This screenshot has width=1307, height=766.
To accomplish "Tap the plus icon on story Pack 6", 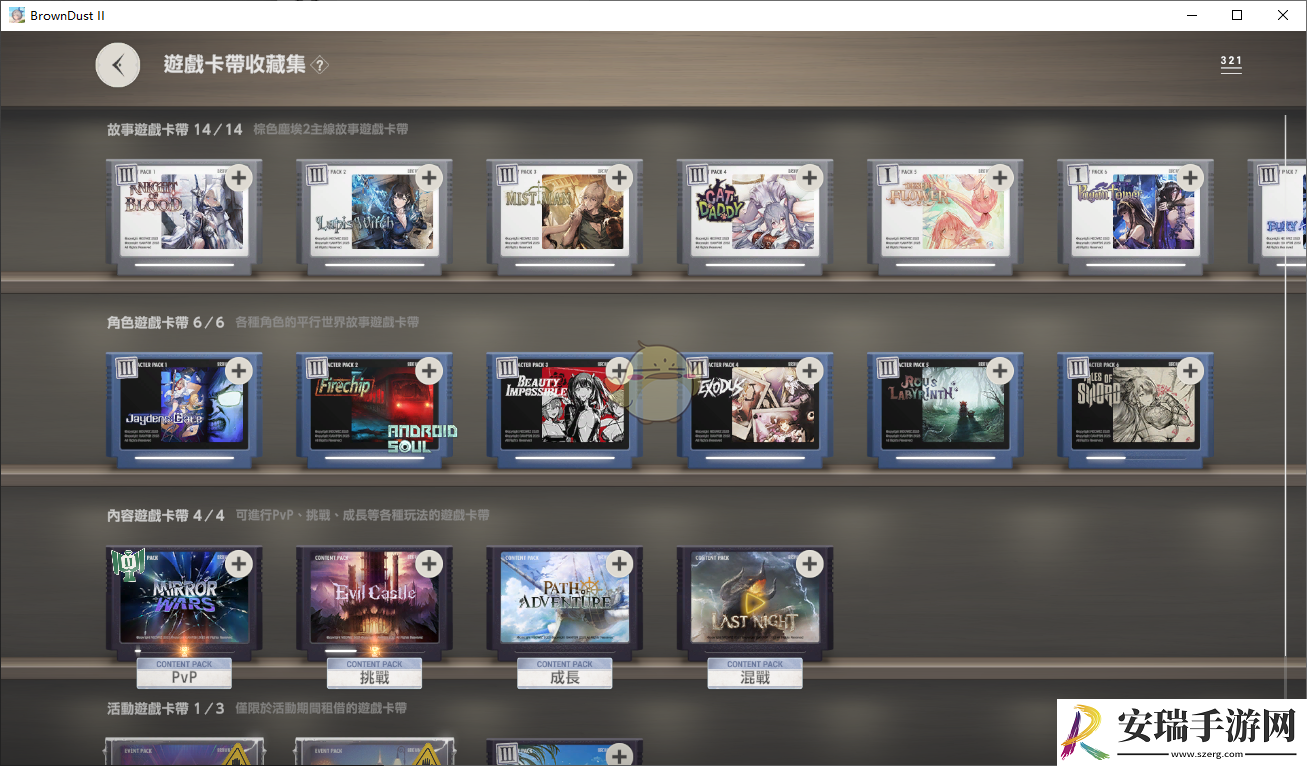I will click(x=1190, y=178).
